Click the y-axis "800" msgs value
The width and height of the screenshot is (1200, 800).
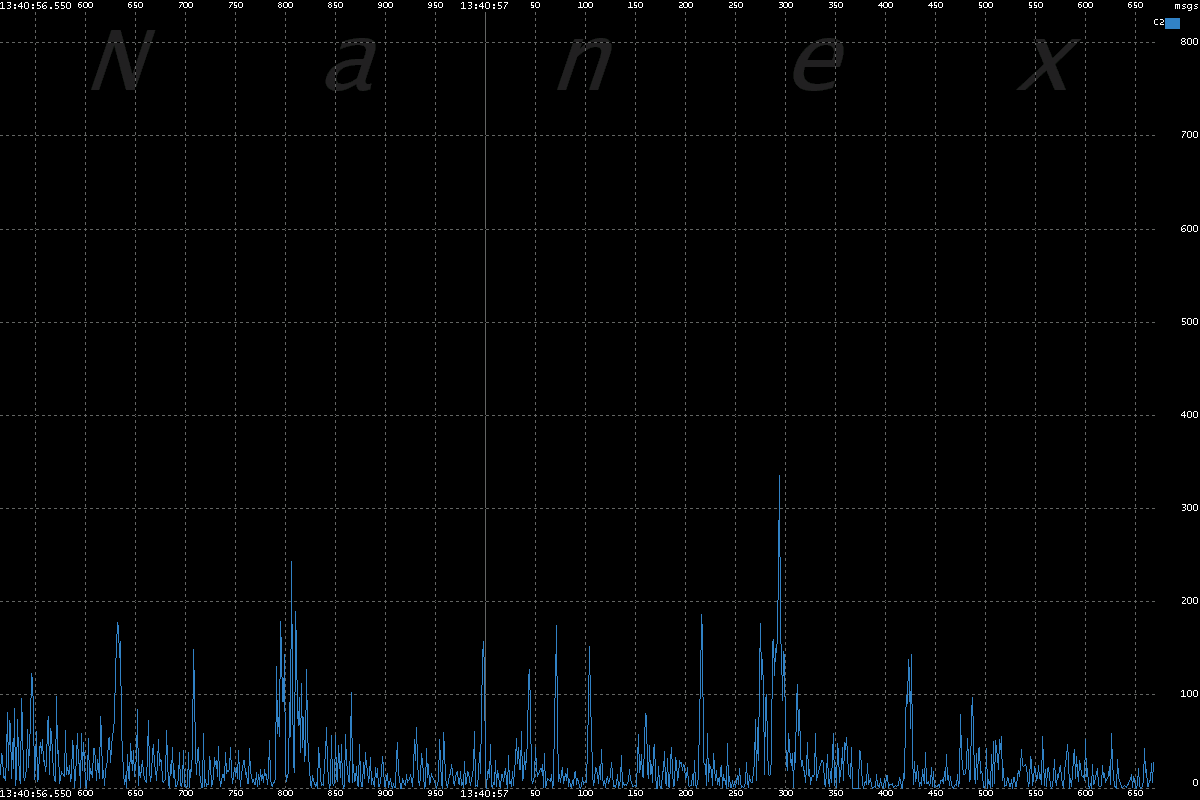click(1189, 42)
